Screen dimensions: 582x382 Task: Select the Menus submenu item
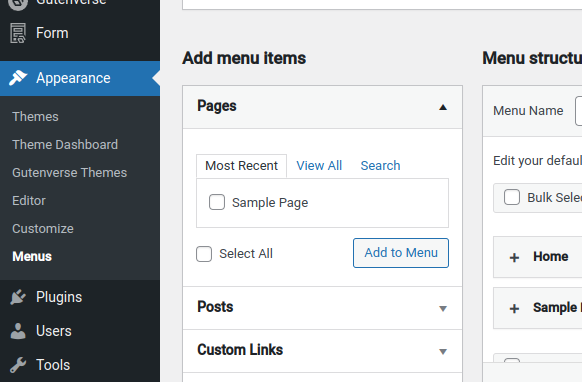point(32,257)
